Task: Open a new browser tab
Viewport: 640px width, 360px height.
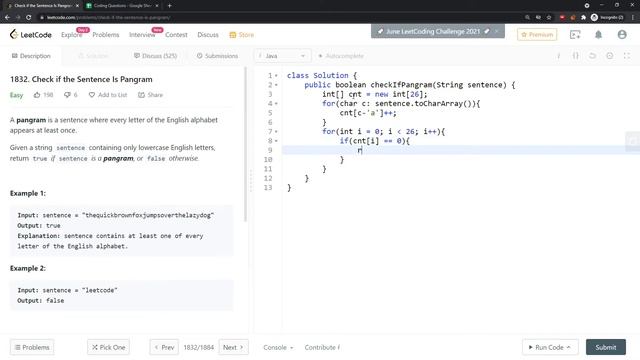Action: [169, 6]
